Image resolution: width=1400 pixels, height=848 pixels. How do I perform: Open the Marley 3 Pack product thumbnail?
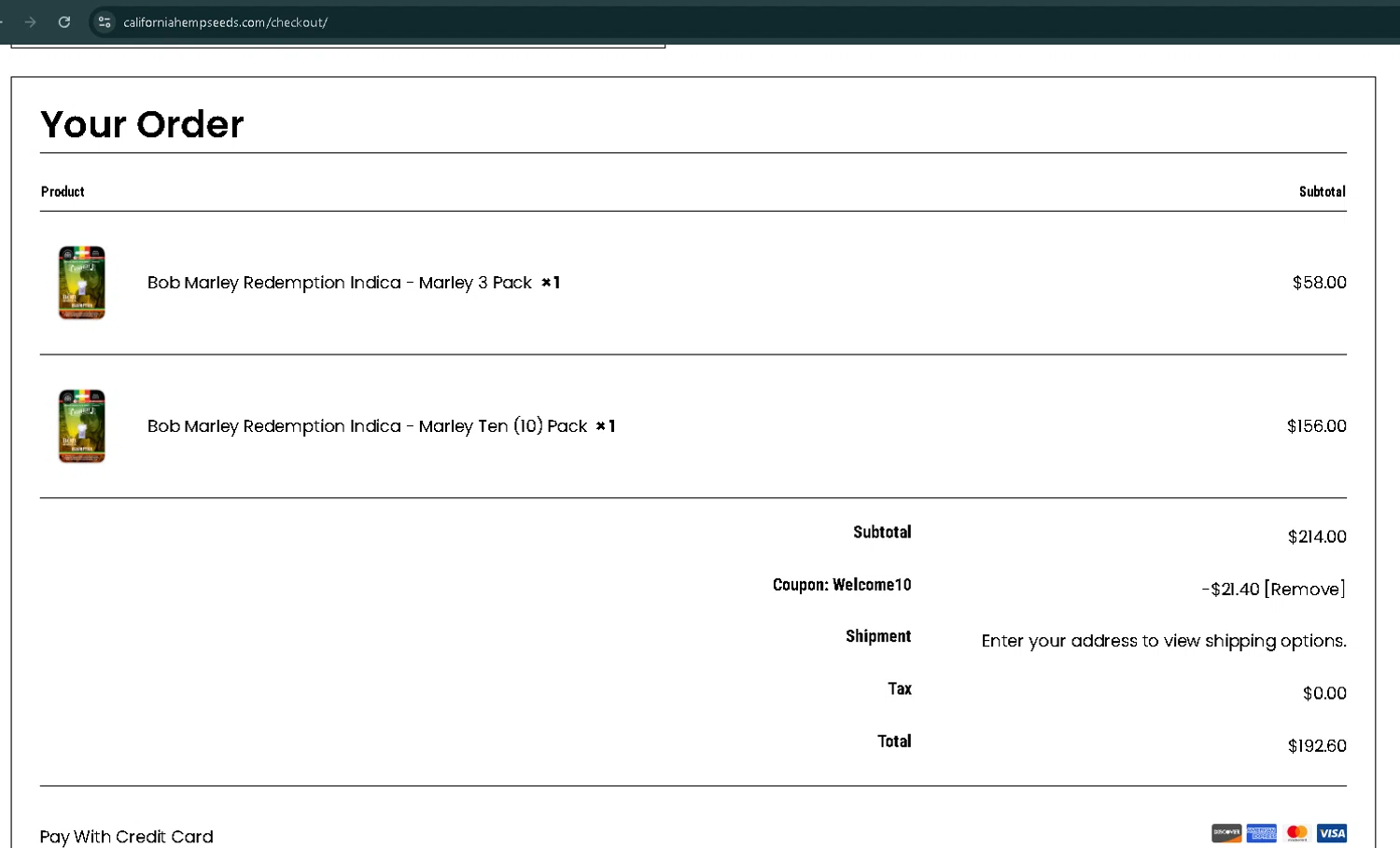coord(82,283)
